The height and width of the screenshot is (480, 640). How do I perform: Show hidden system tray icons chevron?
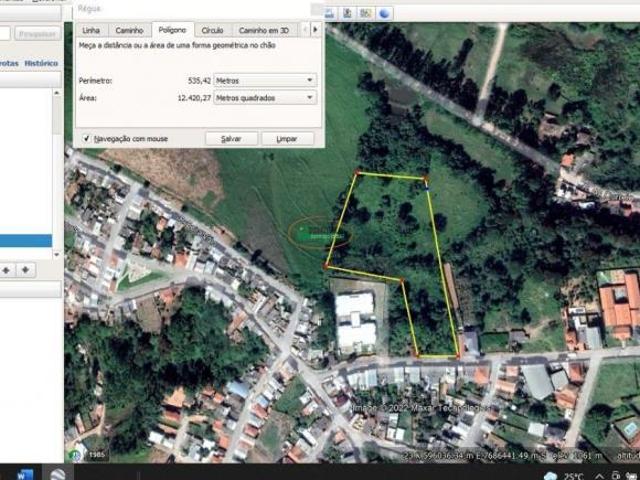[x=599, y=476]
